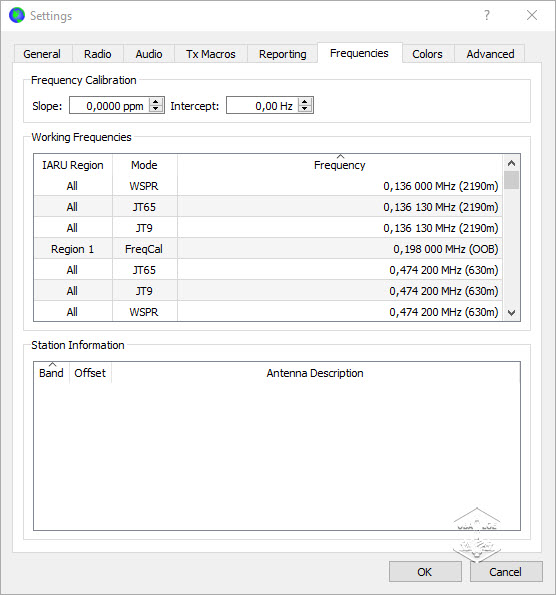Increase the Intercept Hz value with up arrow
556x595 pixels.
[305, 102]
